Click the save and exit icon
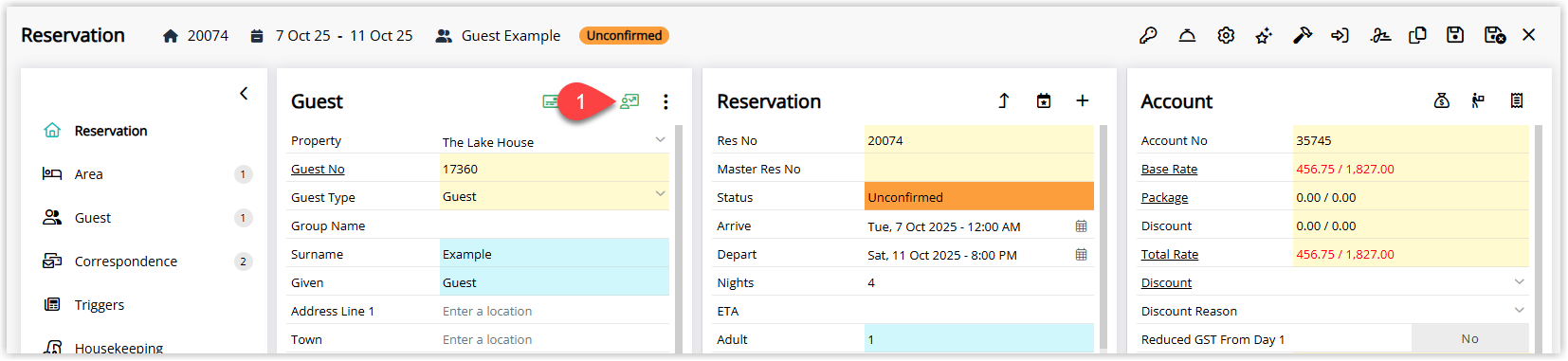The width and height of the screenshot is (1568, 361). coord(1495,35)
